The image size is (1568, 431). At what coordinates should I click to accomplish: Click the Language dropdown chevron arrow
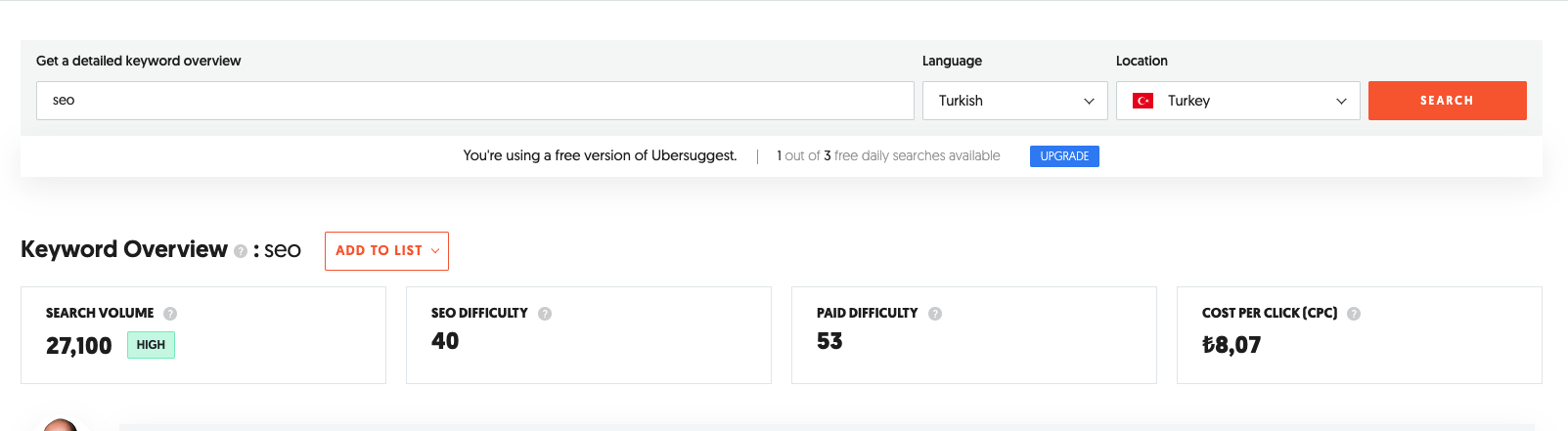click(1089, 101)
